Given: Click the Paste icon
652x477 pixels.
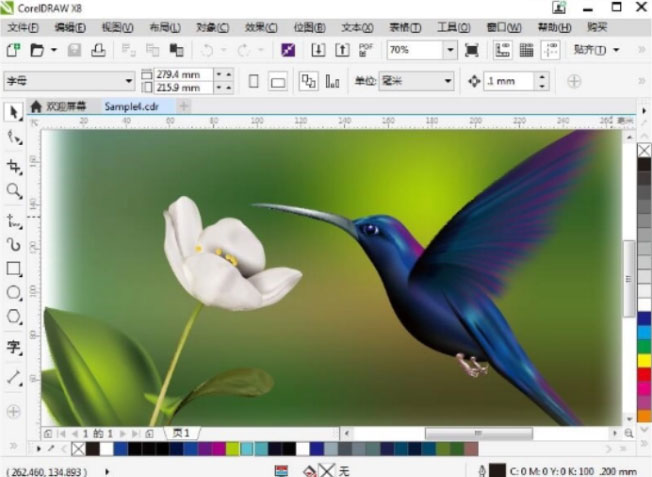Looking at the screenshot, I should [177, 50].
